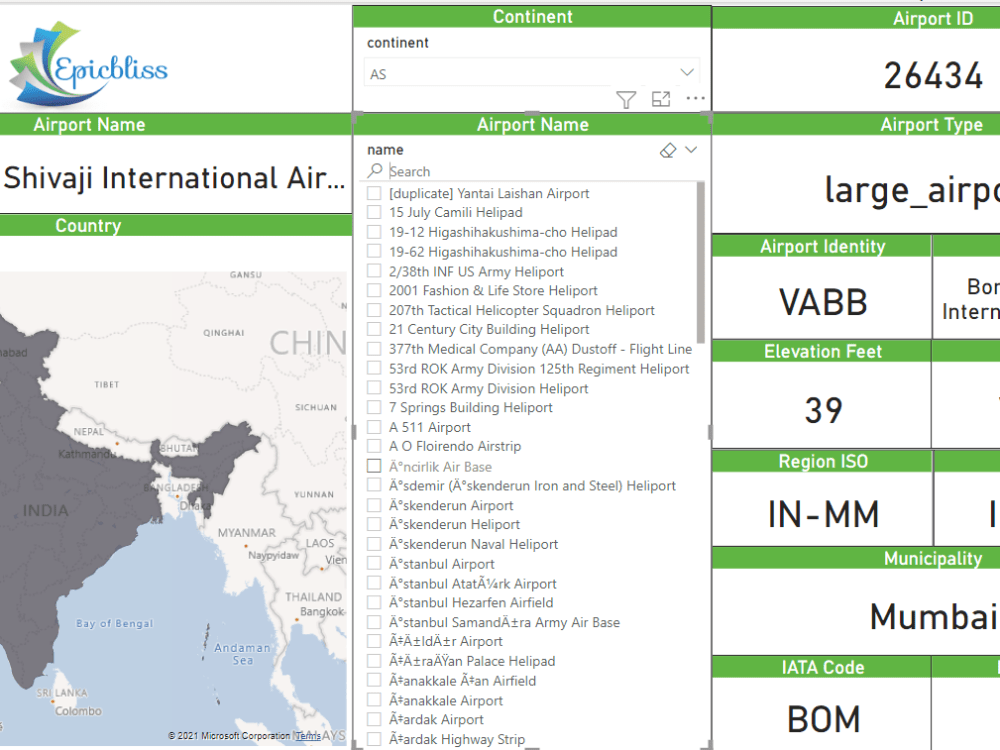Click the Bangkok label on the map
This screenshot has width=1000, height=750.
[x=322, y=611]
